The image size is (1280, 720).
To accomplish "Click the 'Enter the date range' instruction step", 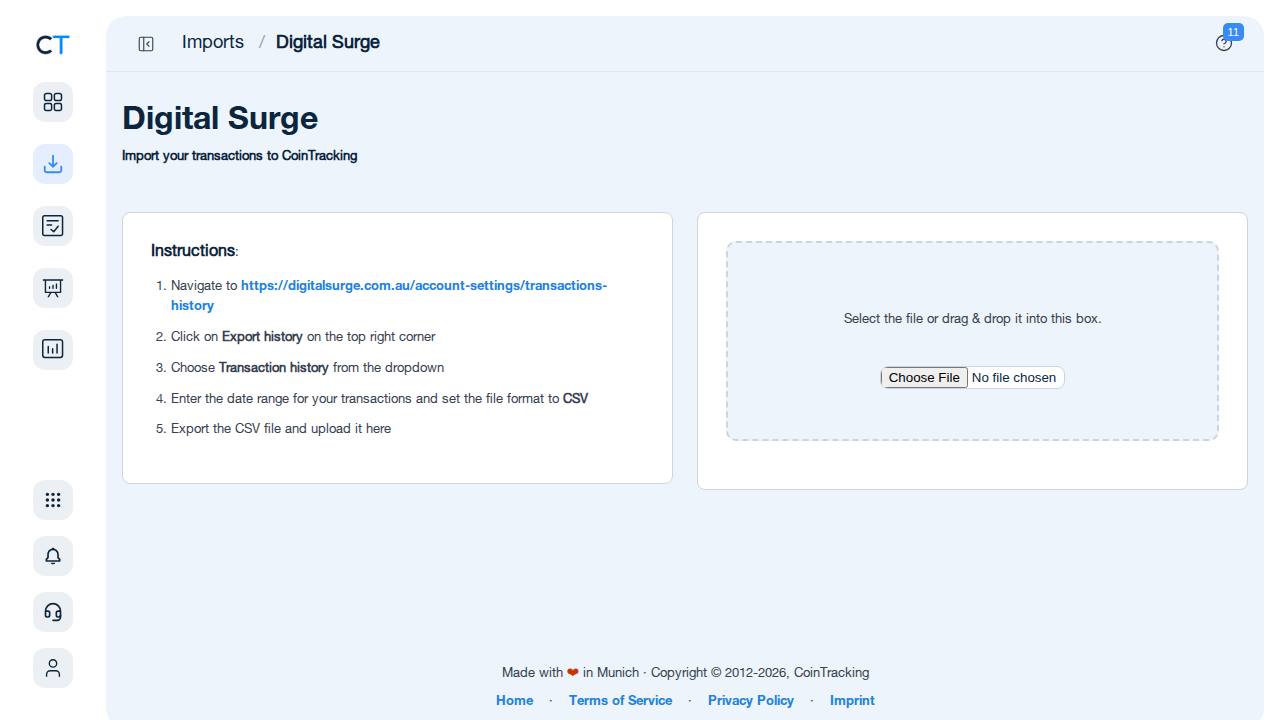I will point(379,398).
